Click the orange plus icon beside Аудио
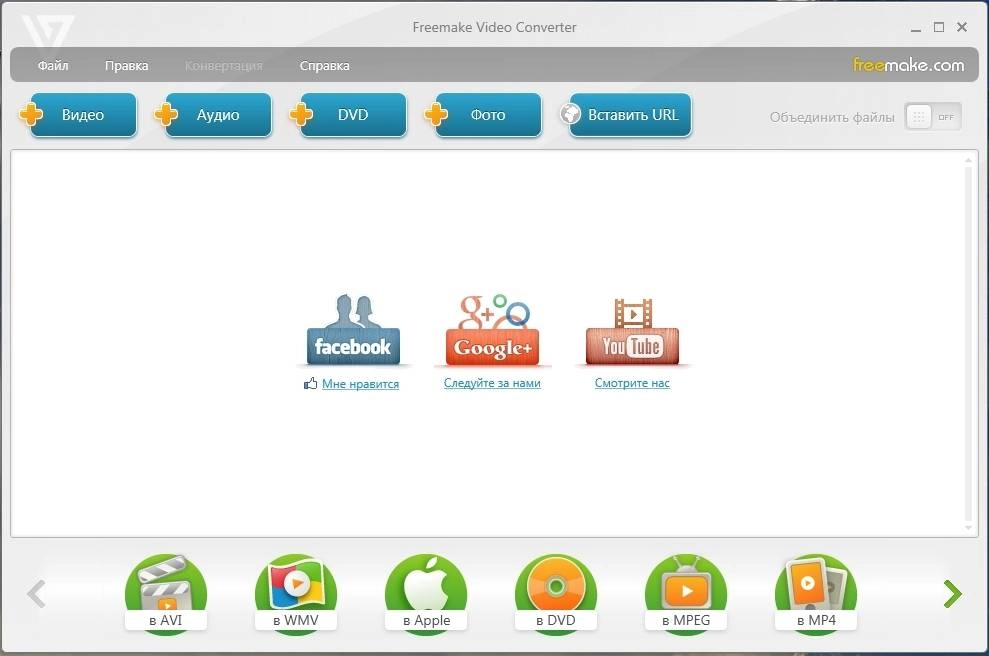The width and height of the screenshot is (989, 656). point(166,115)
